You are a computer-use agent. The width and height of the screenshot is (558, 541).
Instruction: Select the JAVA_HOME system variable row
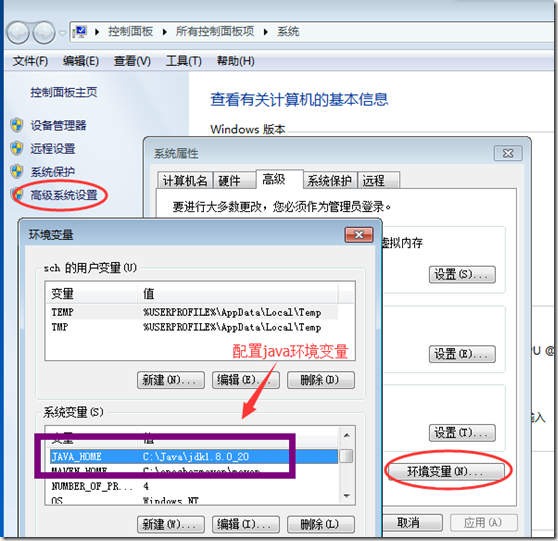pyautogui.click(x=194, y=457)
